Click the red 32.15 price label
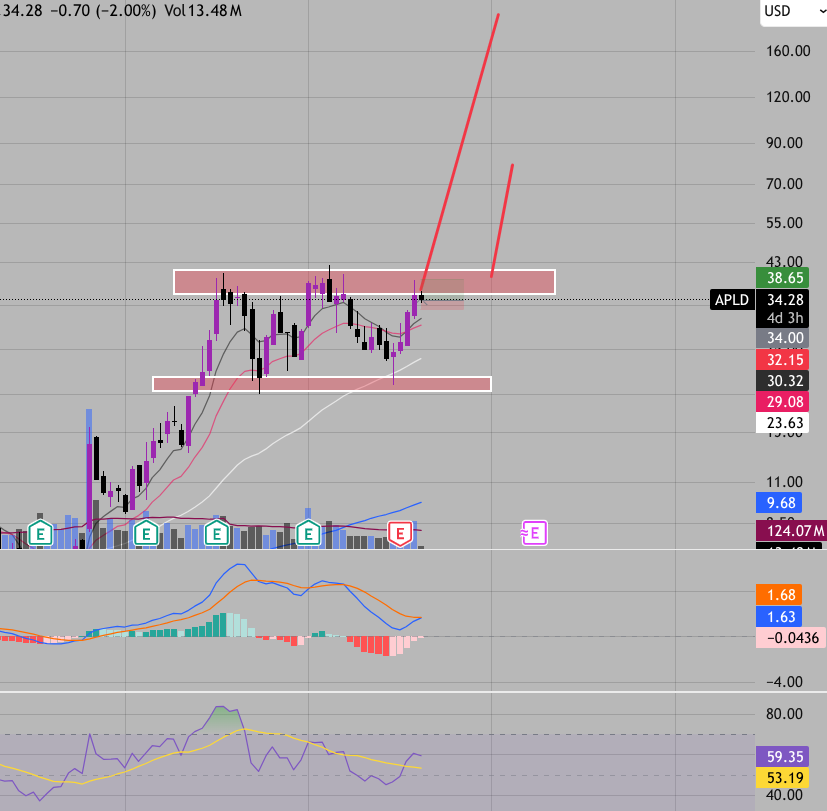The height and width of the screenshot is (811, 827). pos(784,360)
